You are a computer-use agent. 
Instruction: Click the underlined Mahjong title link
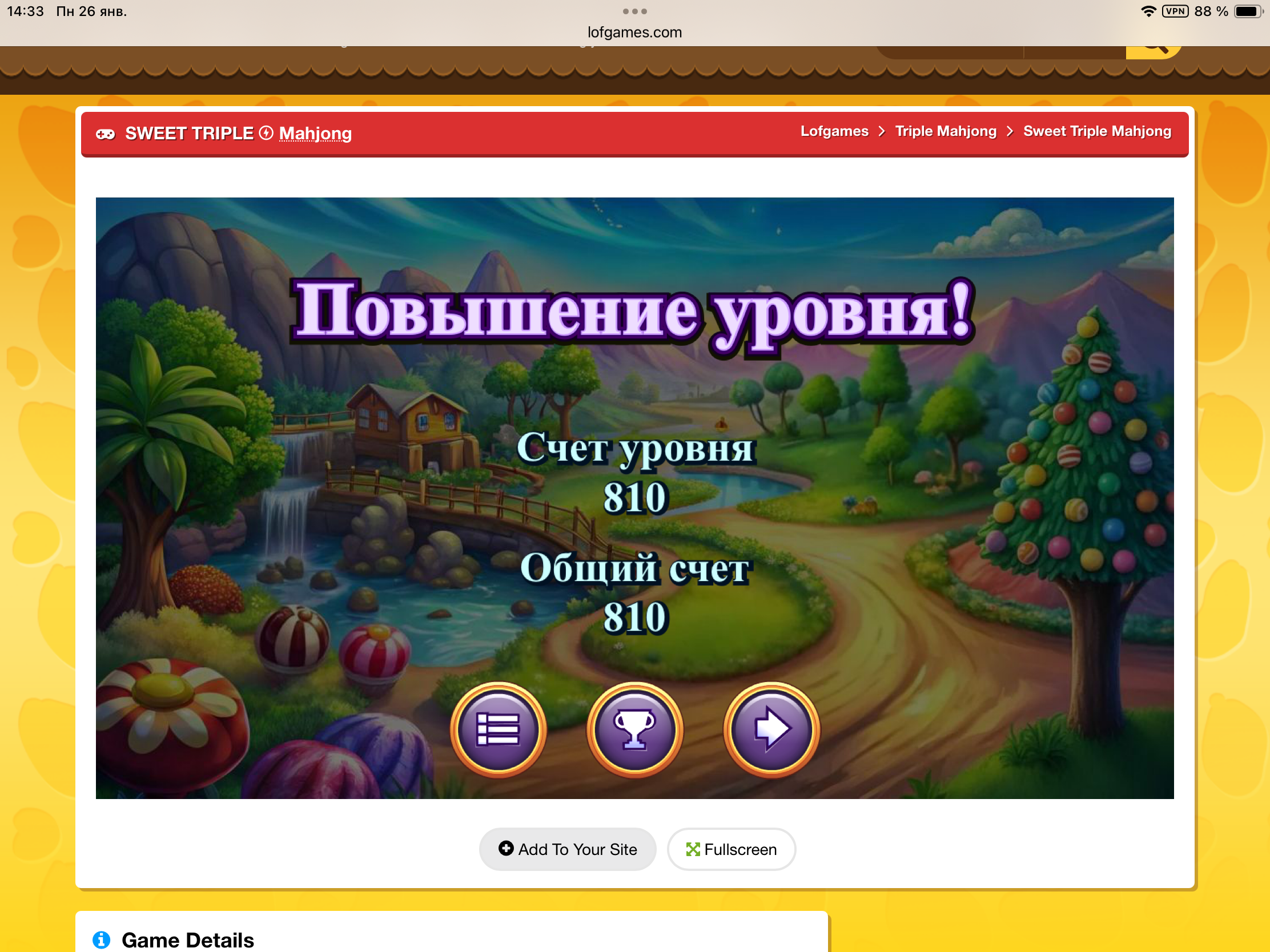(315, 134)
